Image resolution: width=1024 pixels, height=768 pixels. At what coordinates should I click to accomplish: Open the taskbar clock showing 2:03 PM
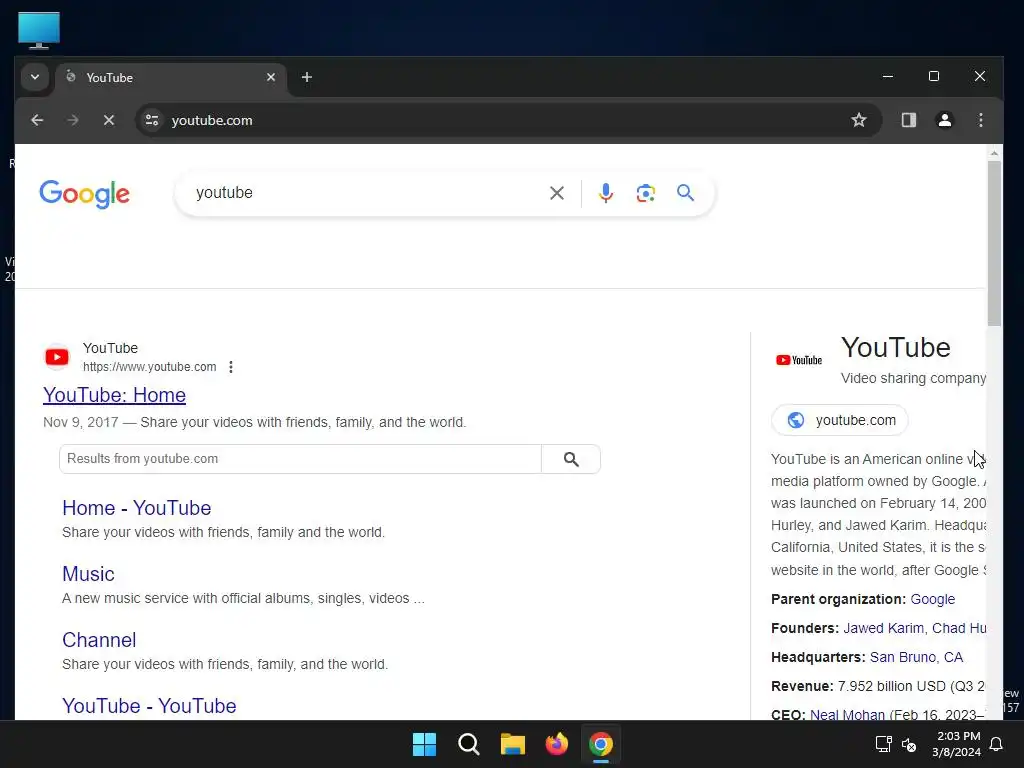coord(957,744)
